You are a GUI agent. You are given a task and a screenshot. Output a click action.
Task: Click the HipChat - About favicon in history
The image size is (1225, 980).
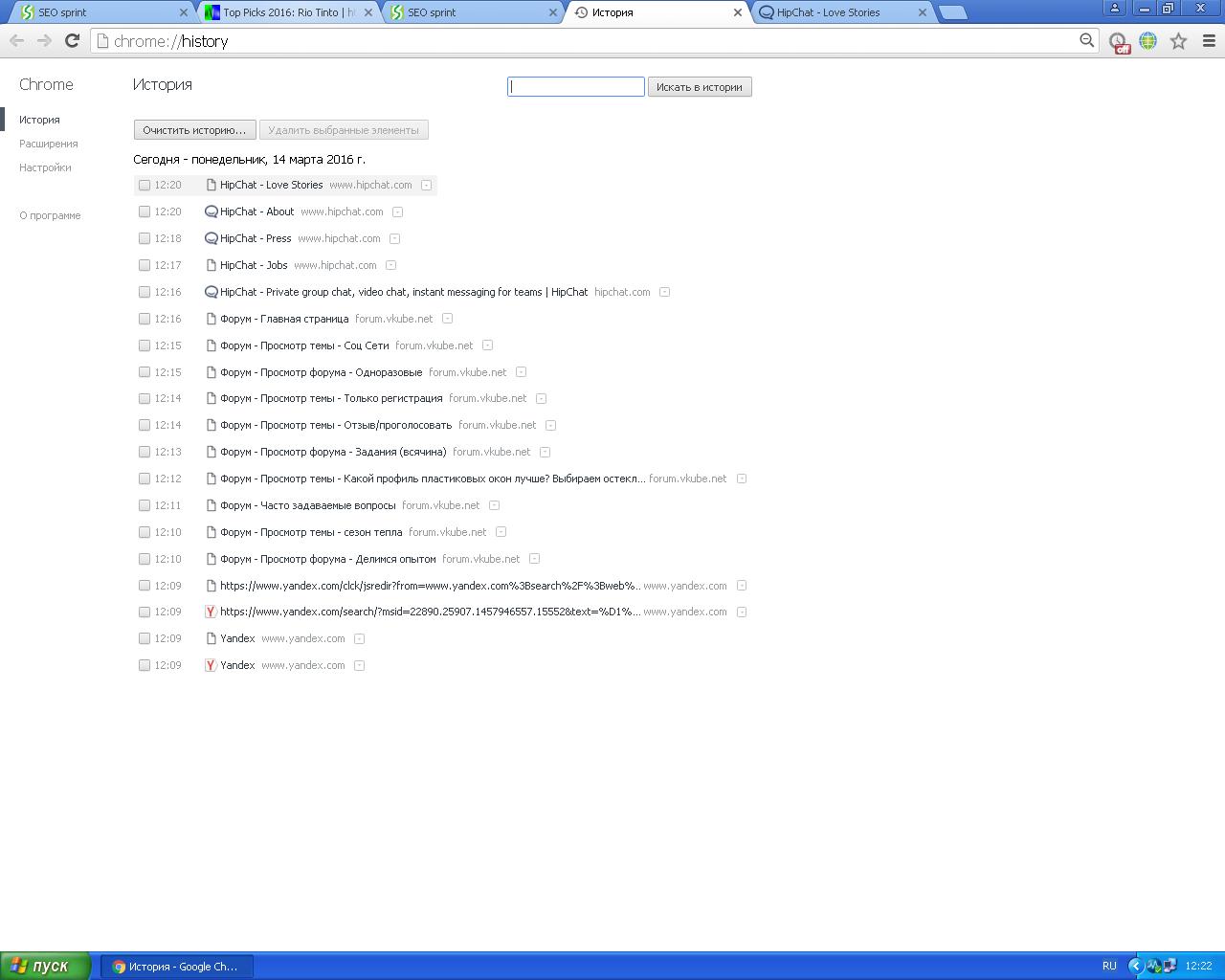pyautogui.click(x=212, y=212)
